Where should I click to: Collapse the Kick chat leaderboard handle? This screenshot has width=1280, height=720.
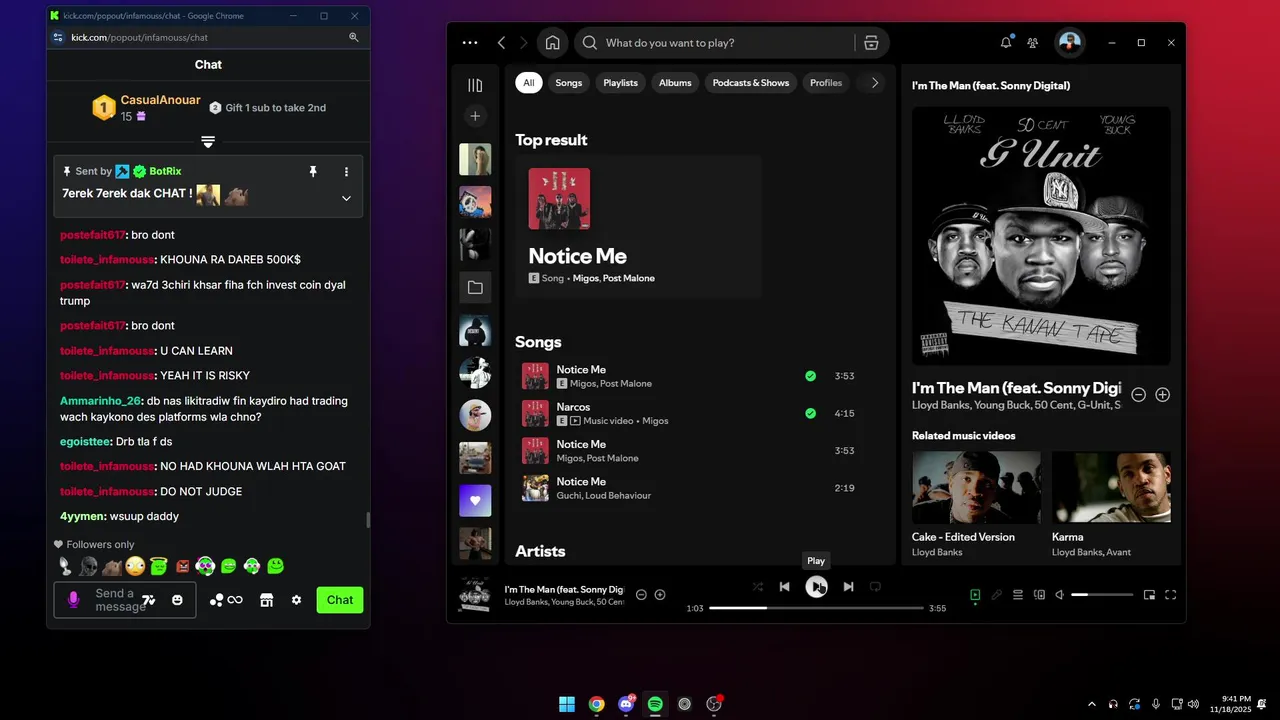[208, 142]
